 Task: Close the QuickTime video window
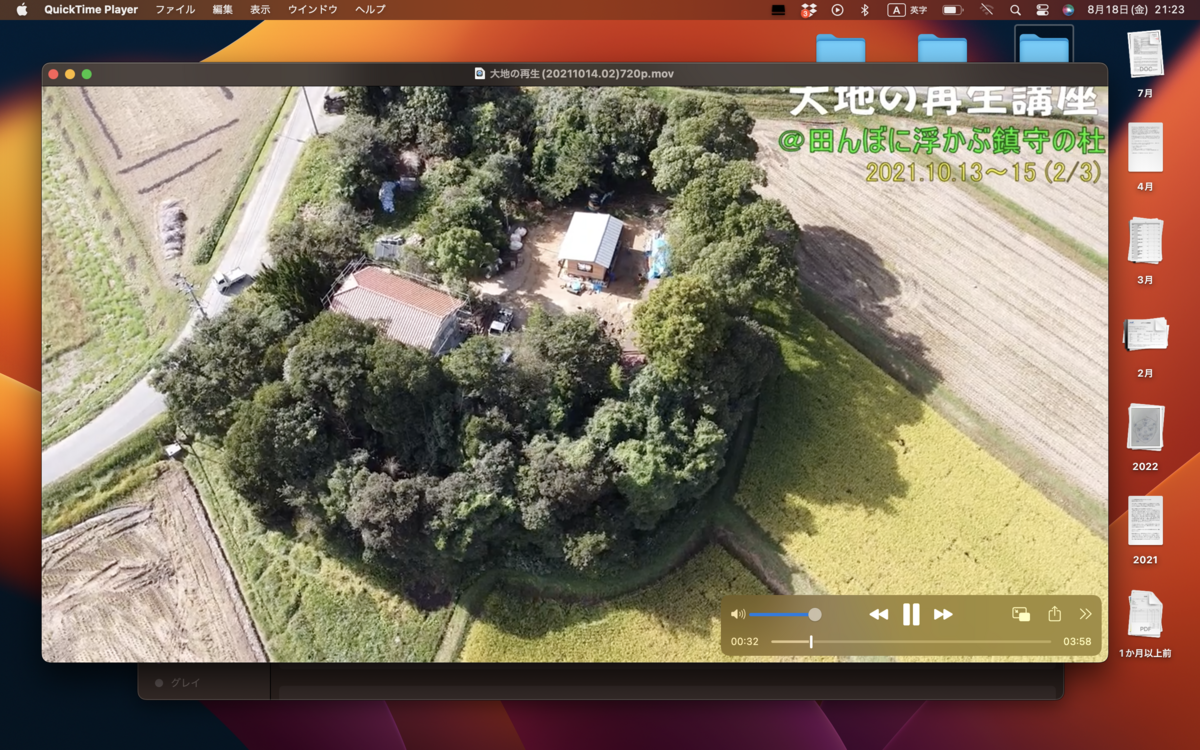point(54,74)
